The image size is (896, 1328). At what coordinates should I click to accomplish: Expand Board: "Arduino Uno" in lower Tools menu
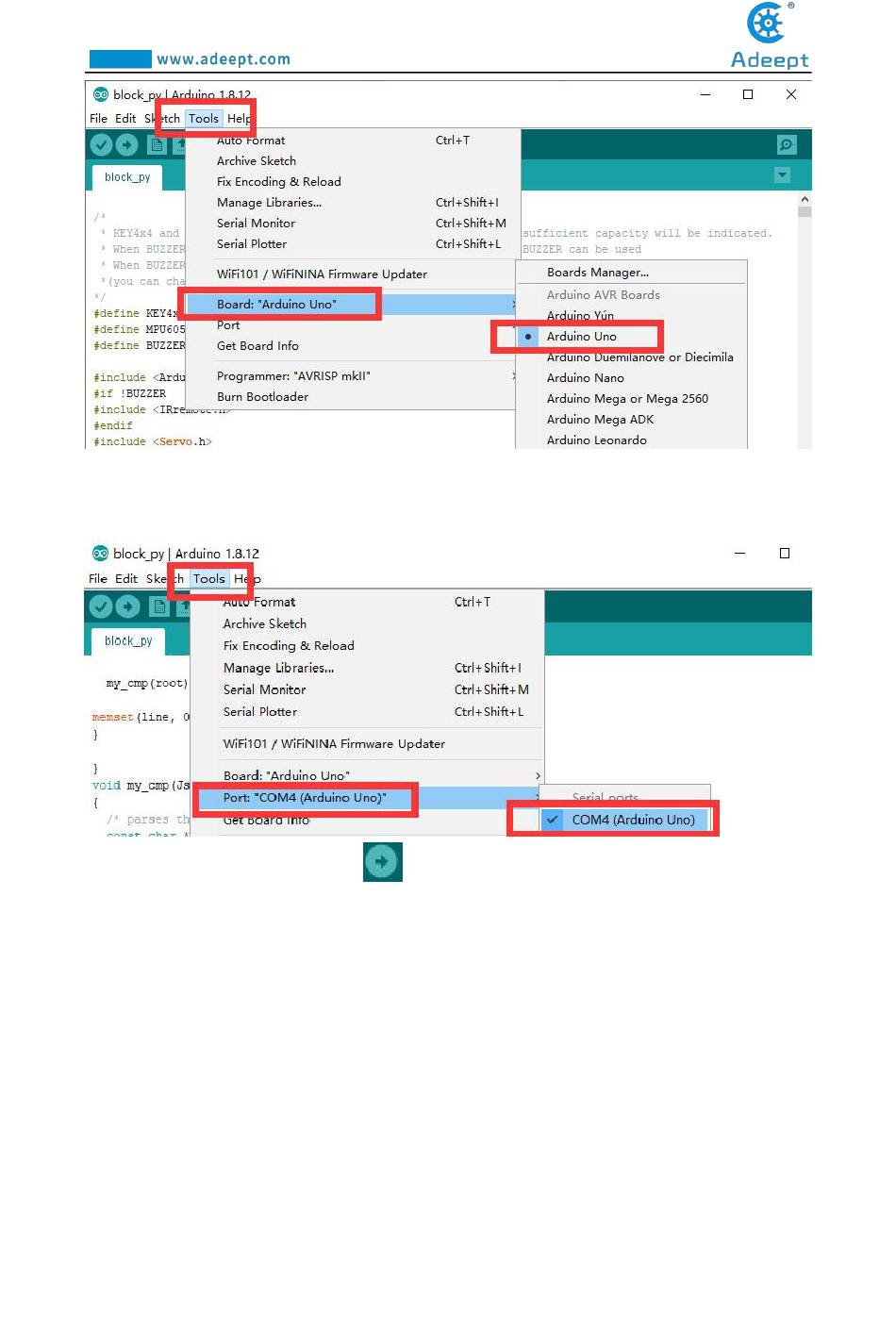(x=368, y=775)
